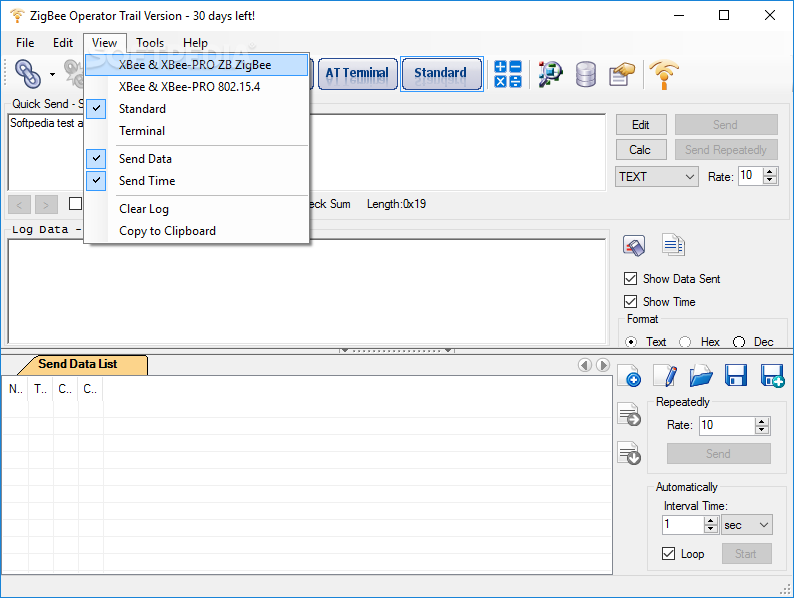Open send data list folder icon

(x=701, y=375)
